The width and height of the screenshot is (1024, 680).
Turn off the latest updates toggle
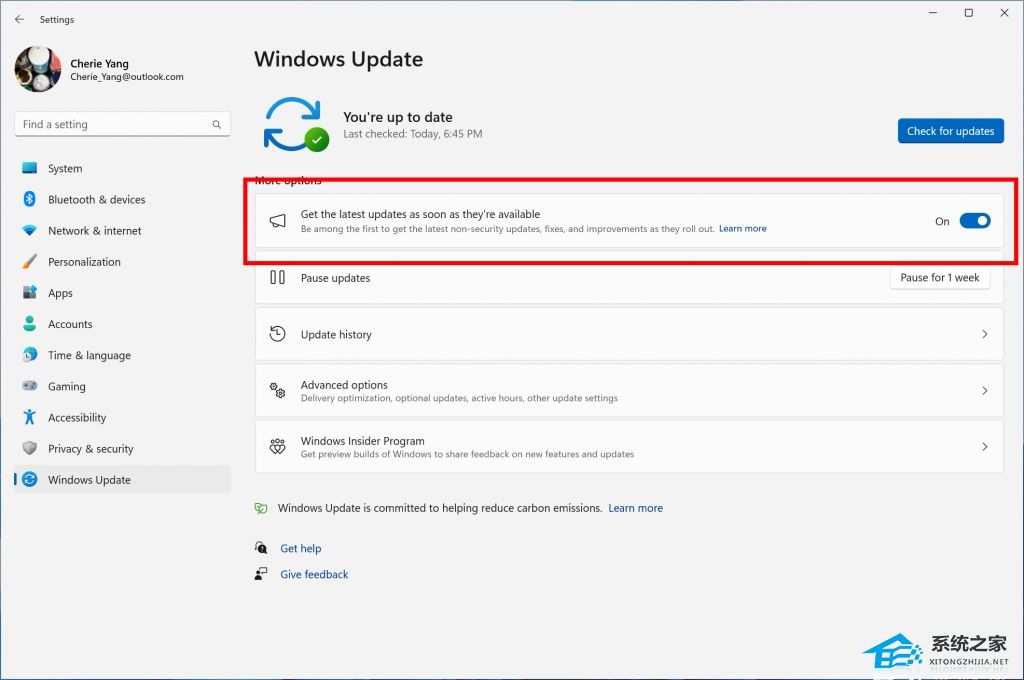[974, 221]
